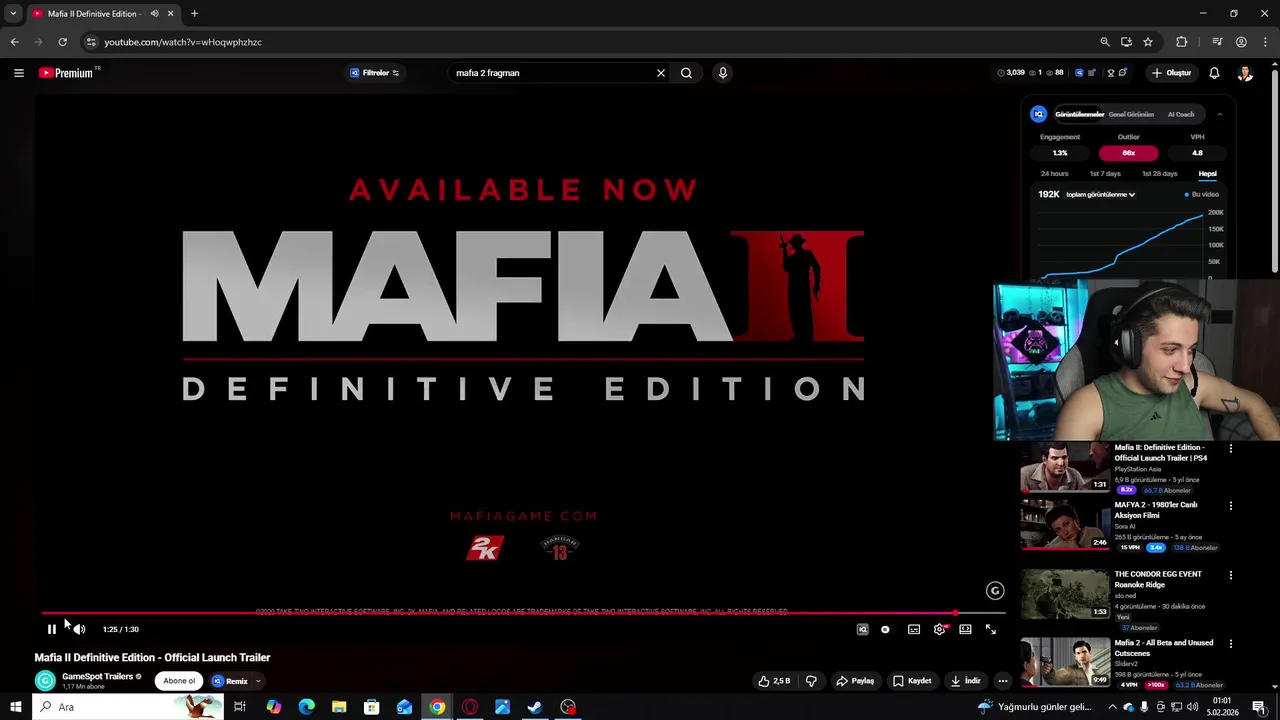1280x720 pixels.
Task: Open the YouTube guide hamburger menu
Action: click(19, 73)
